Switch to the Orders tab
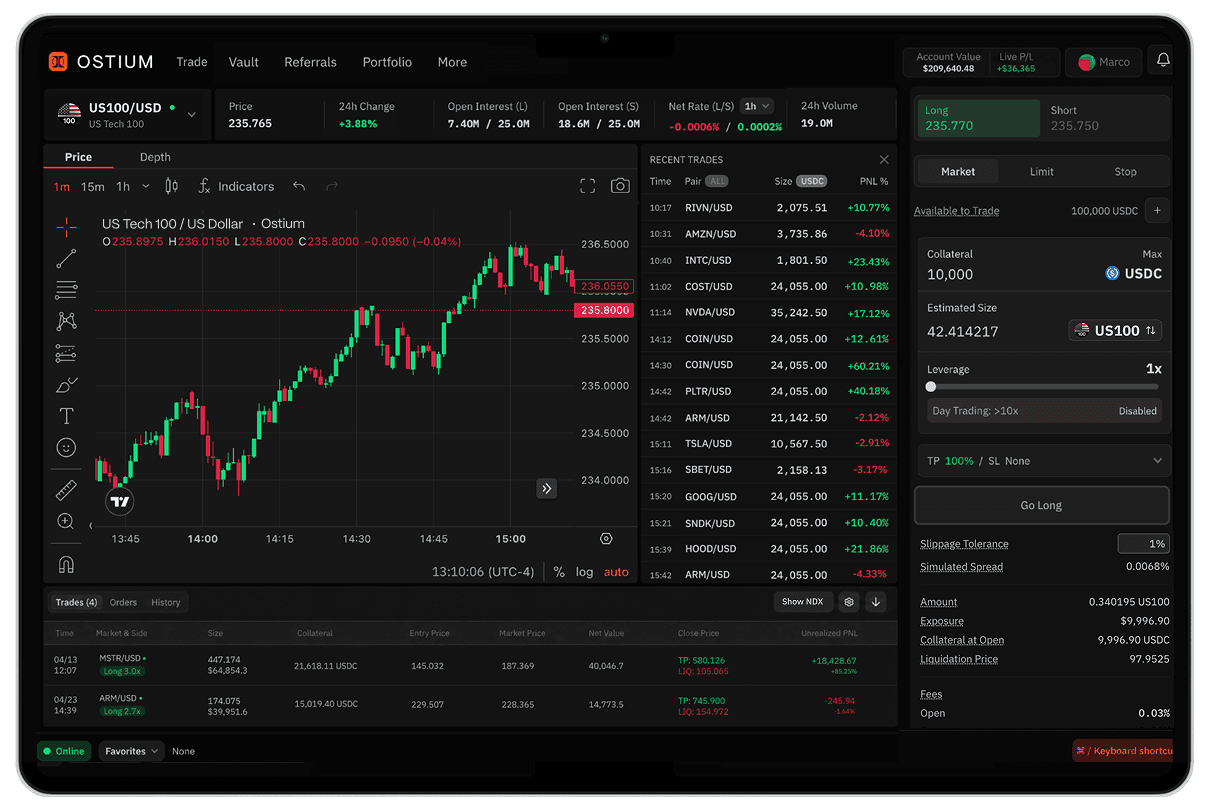 click(x=123, y=602)
